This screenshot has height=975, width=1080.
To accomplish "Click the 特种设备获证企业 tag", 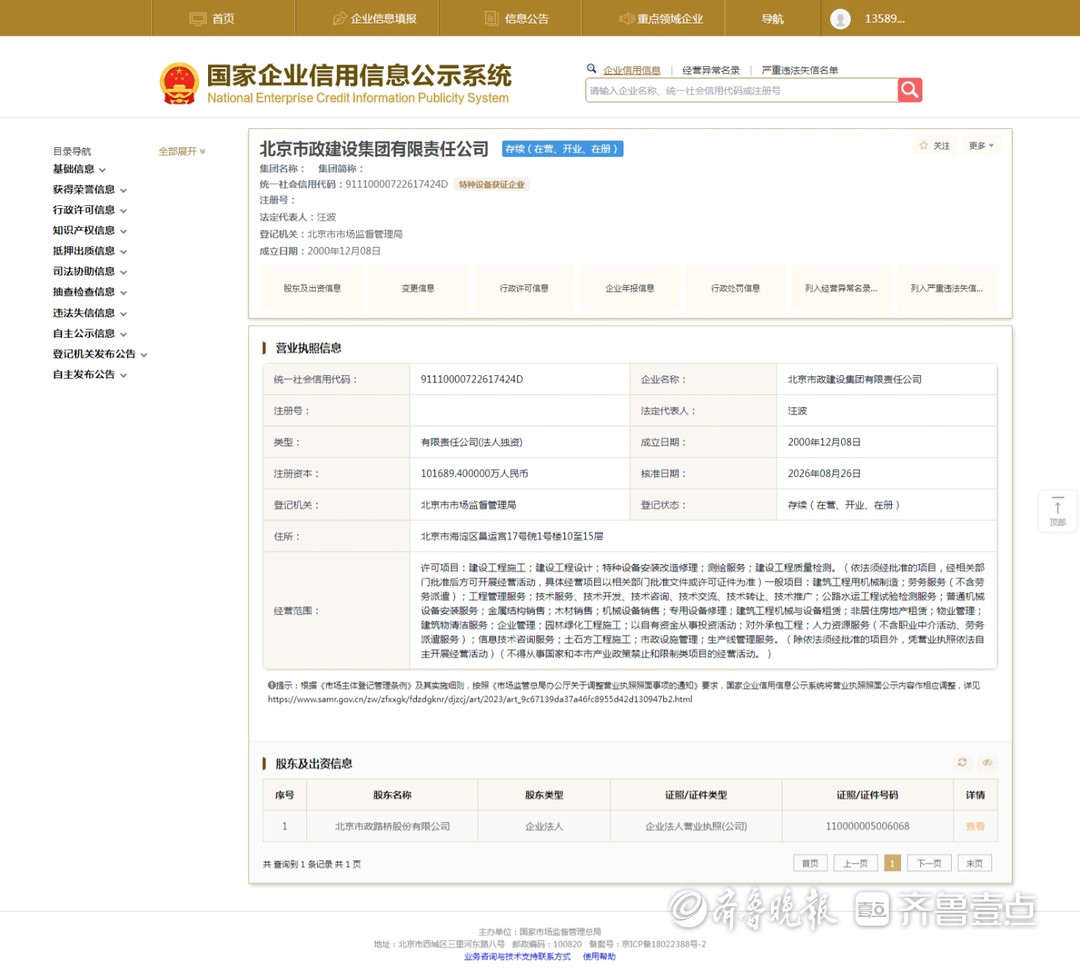I will [492, 185].
